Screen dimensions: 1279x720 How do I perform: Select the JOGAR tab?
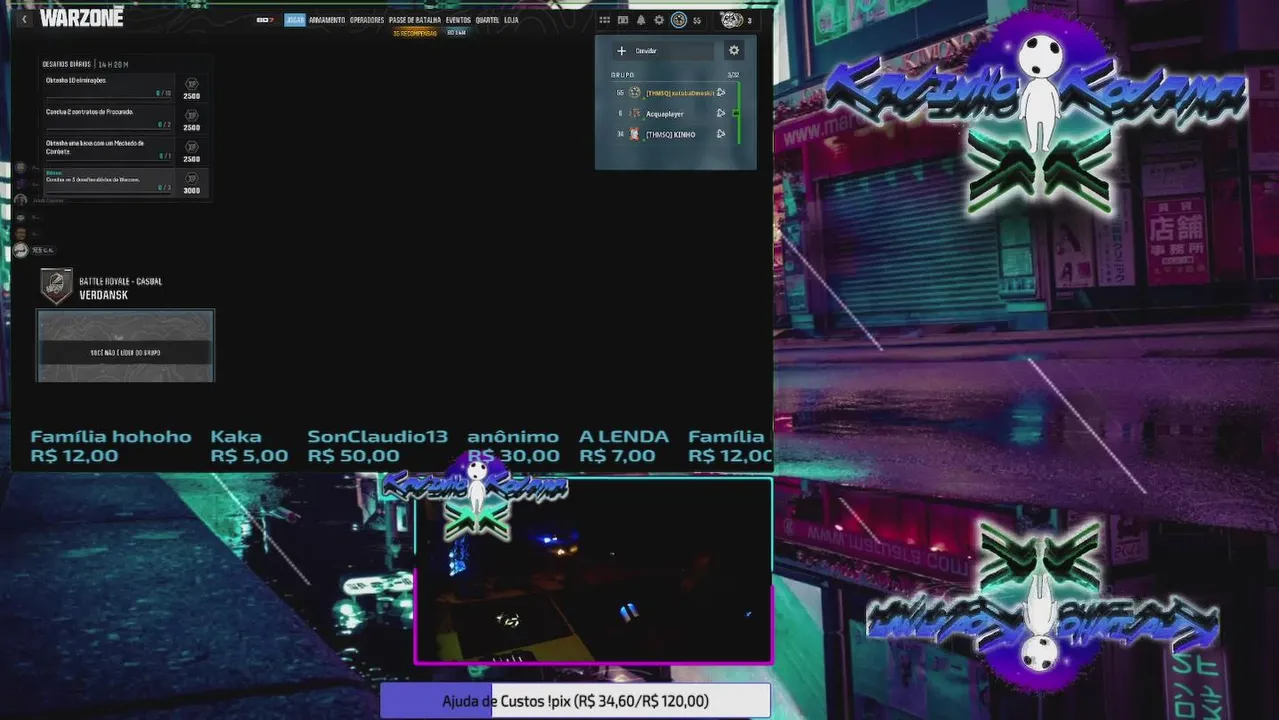[295, 20]
